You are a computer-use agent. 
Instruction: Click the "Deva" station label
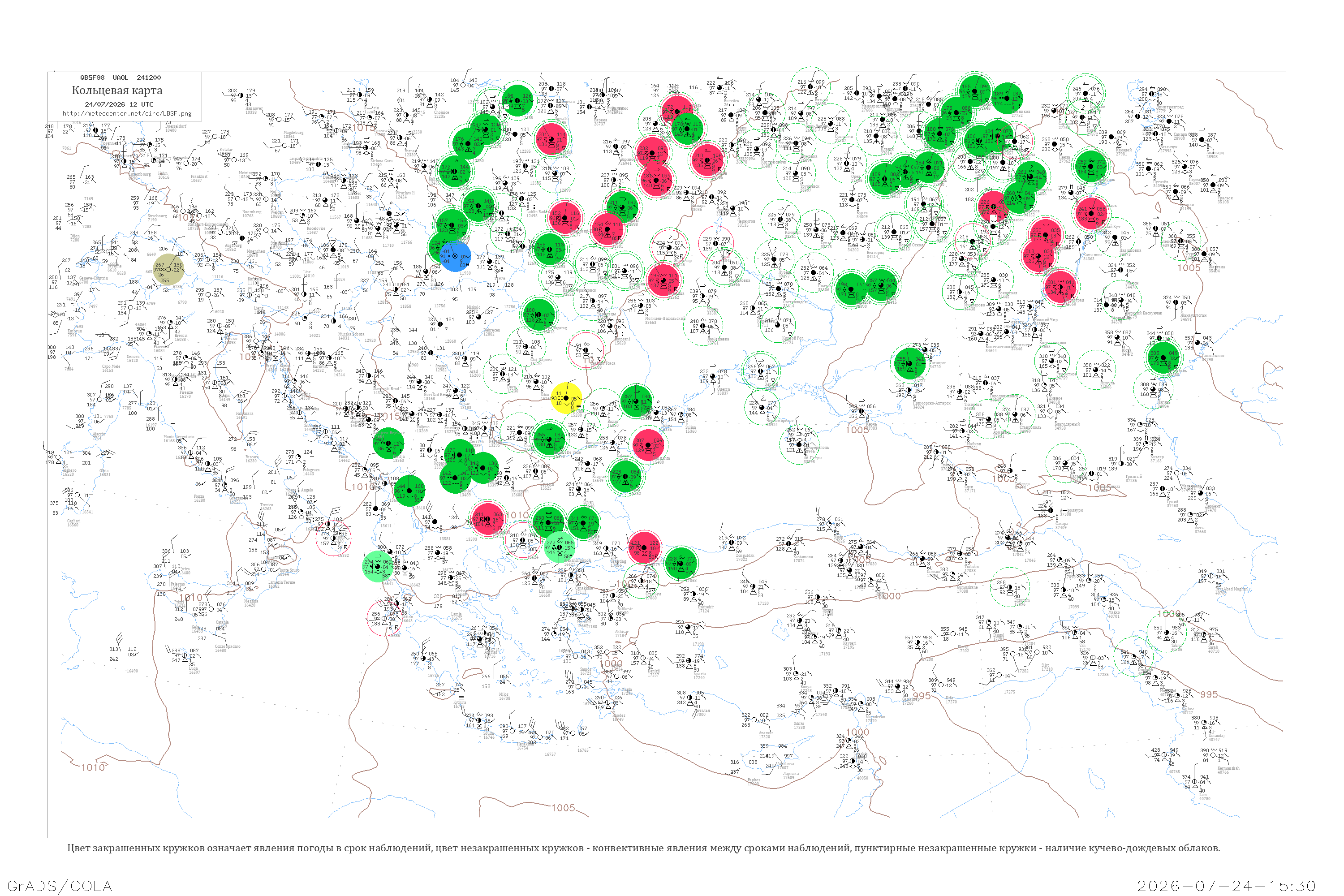(512, 387)
